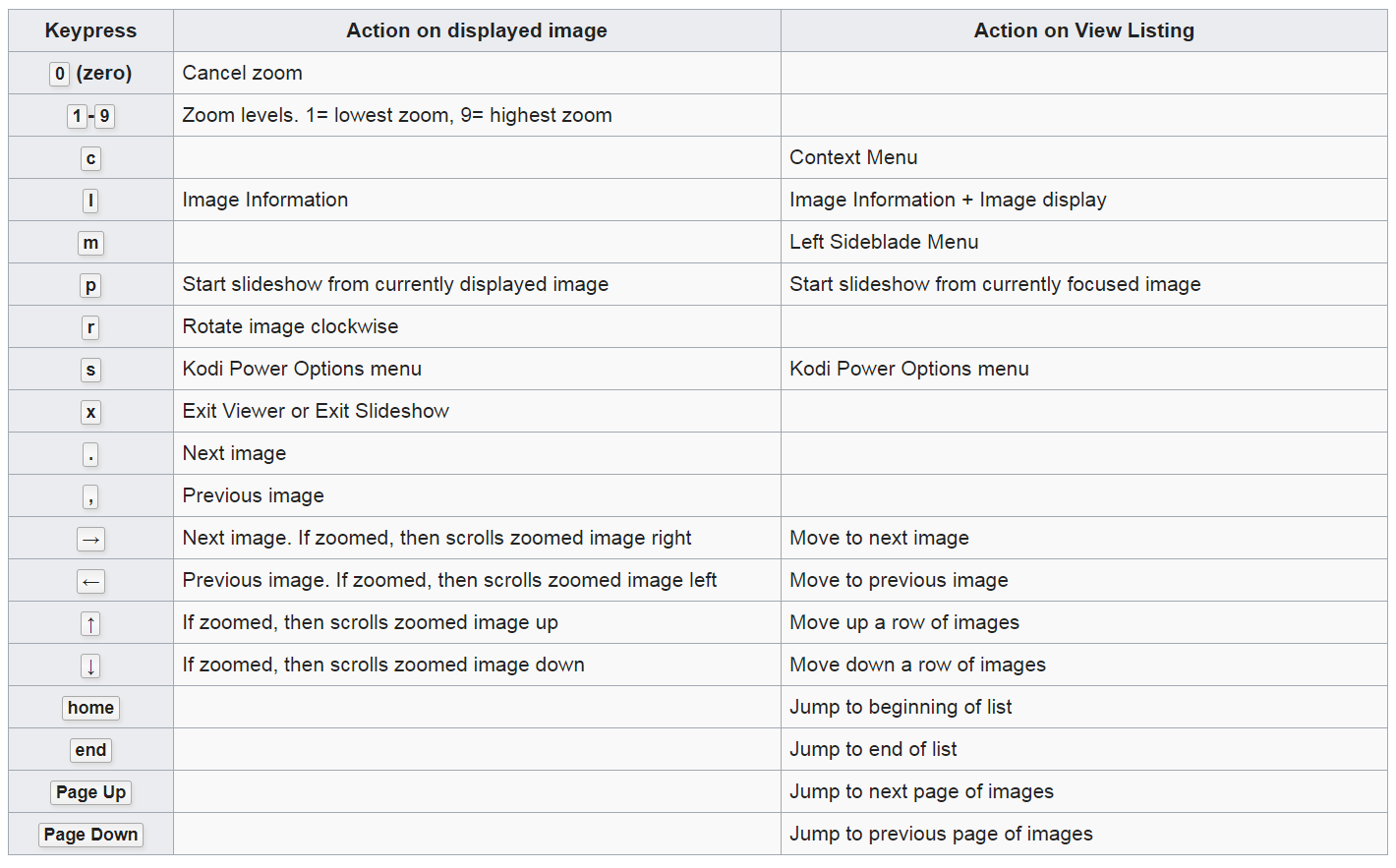Click the period key icon

coord(90,454)
